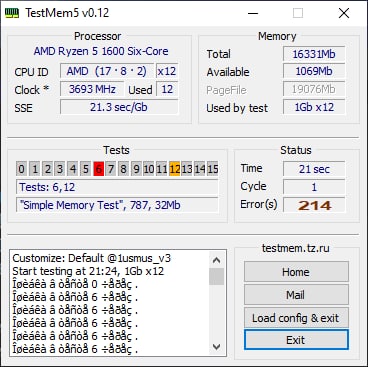This screenshot has width=368, height=367.
Task: Open the Home website button
Action: 296,272
